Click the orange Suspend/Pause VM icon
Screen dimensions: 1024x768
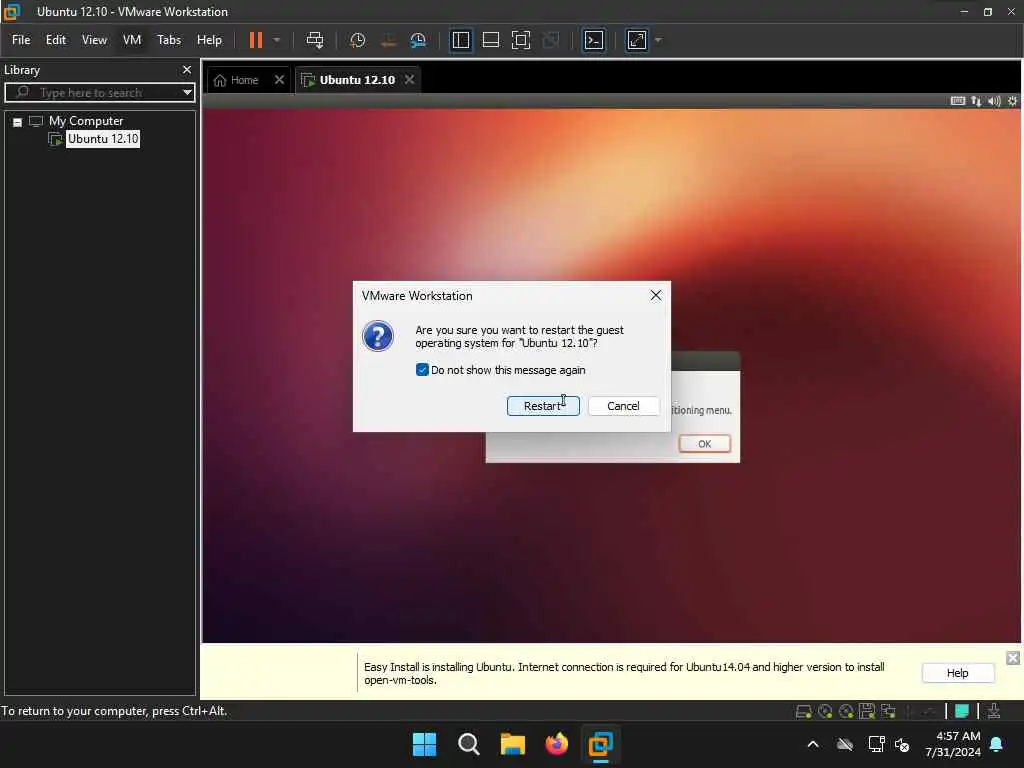[x=255, y=40]
